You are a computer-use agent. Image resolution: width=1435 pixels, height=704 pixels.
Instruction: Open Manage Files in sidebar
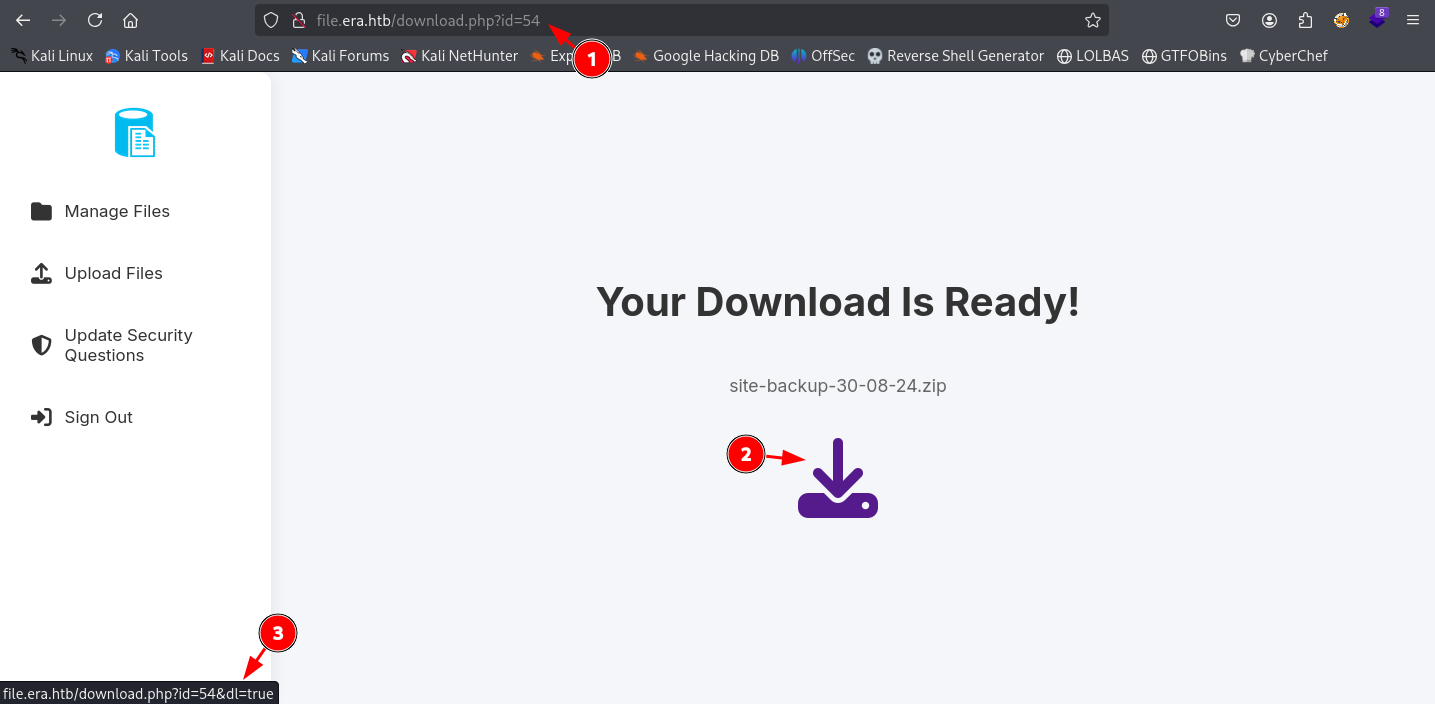[116, 211]
